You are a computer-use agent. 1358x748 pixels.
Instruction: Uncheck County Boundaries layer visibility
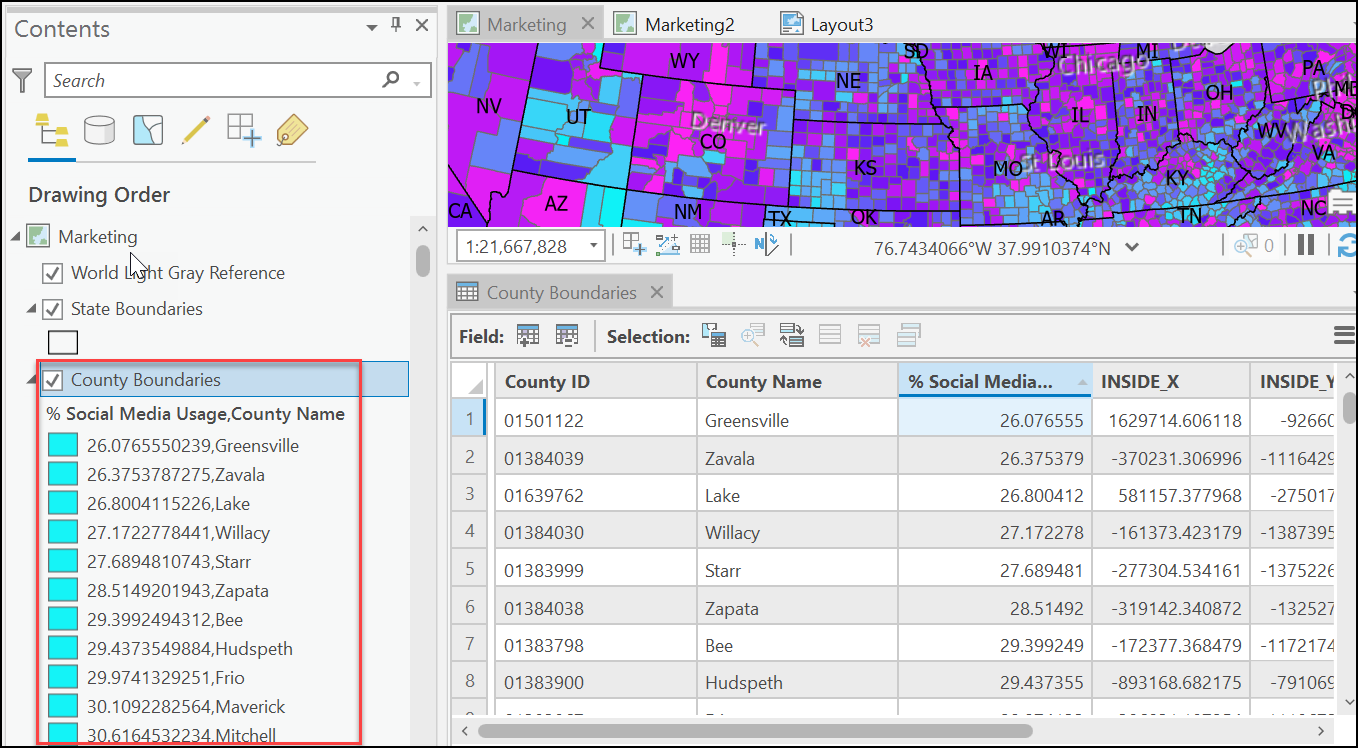point(53,380)
